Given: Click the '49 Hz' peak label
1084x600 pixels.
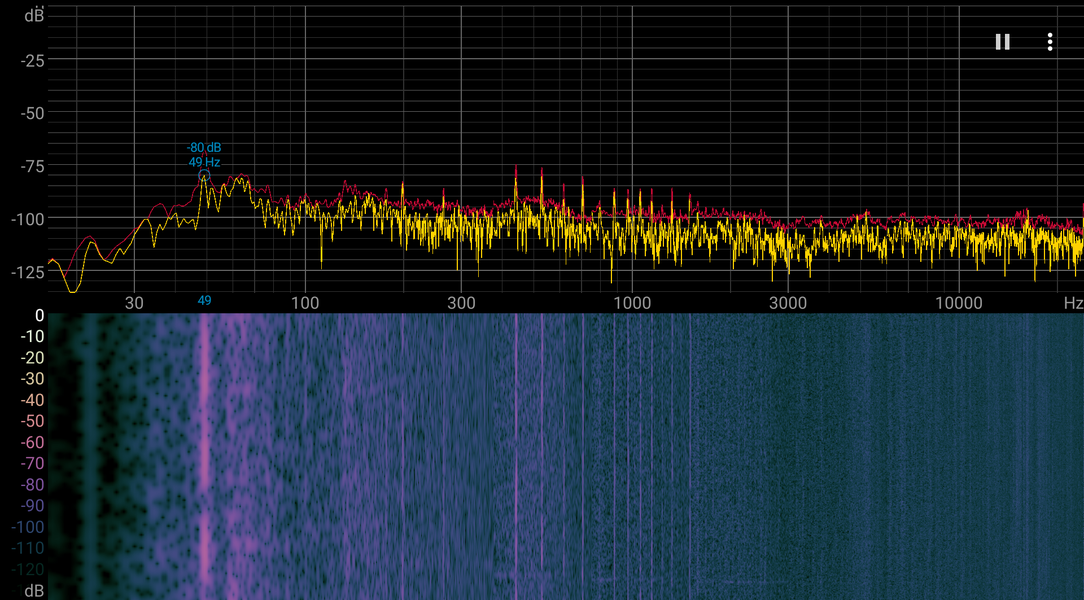Looking at the screenshot, I should [x=205, y=162].
